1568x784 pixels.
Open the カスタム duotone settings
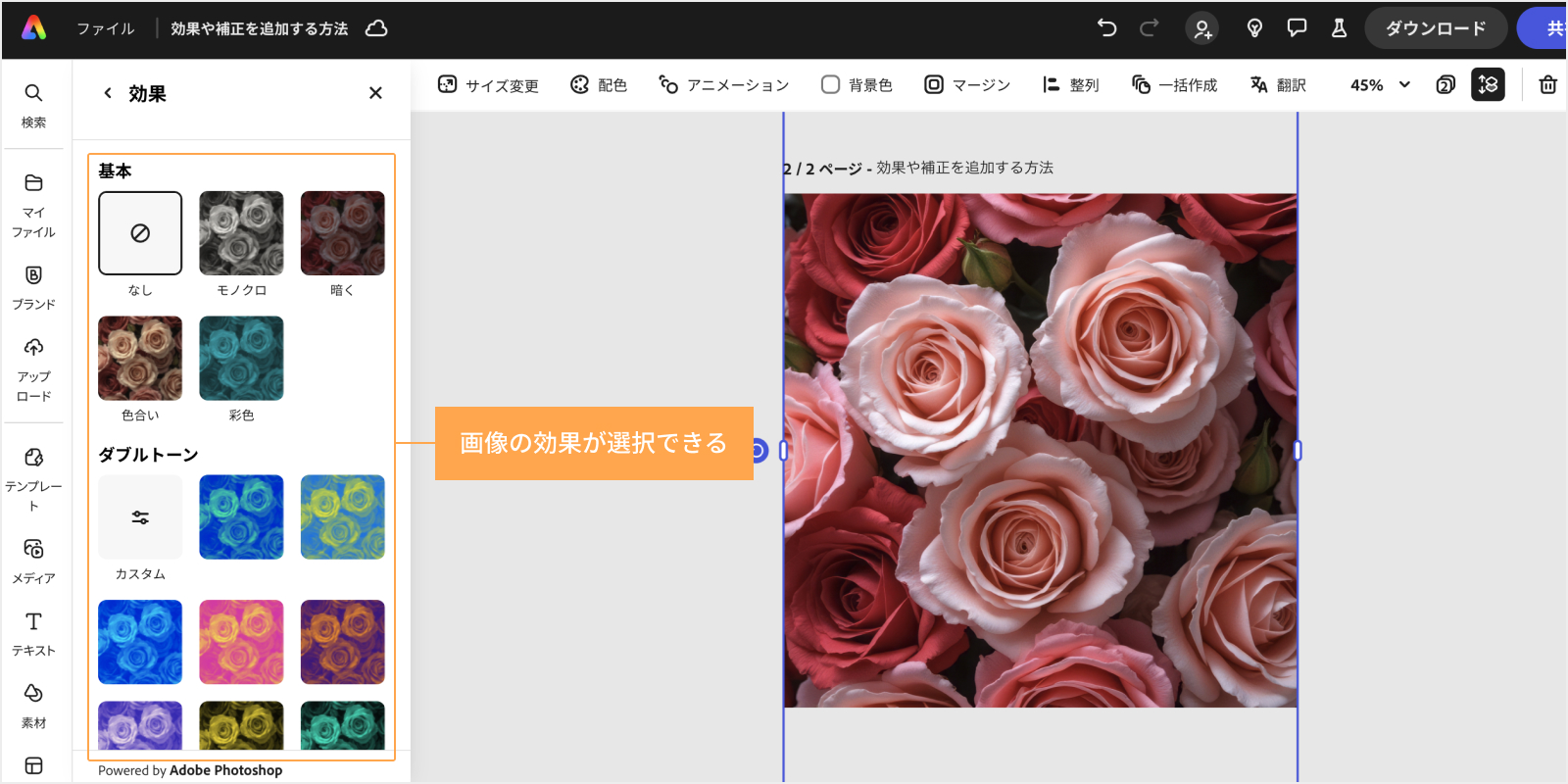[140, 517]
